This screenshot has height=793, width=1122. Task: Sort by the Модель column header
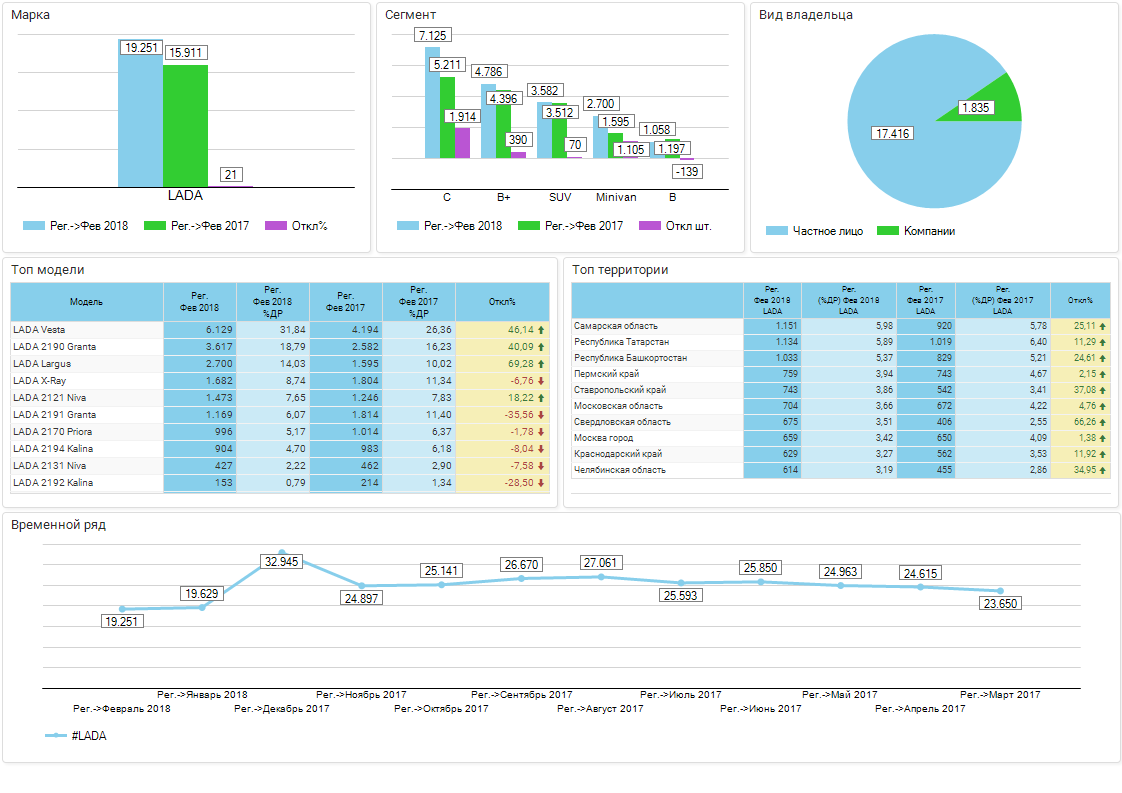(x=86, y=302)
